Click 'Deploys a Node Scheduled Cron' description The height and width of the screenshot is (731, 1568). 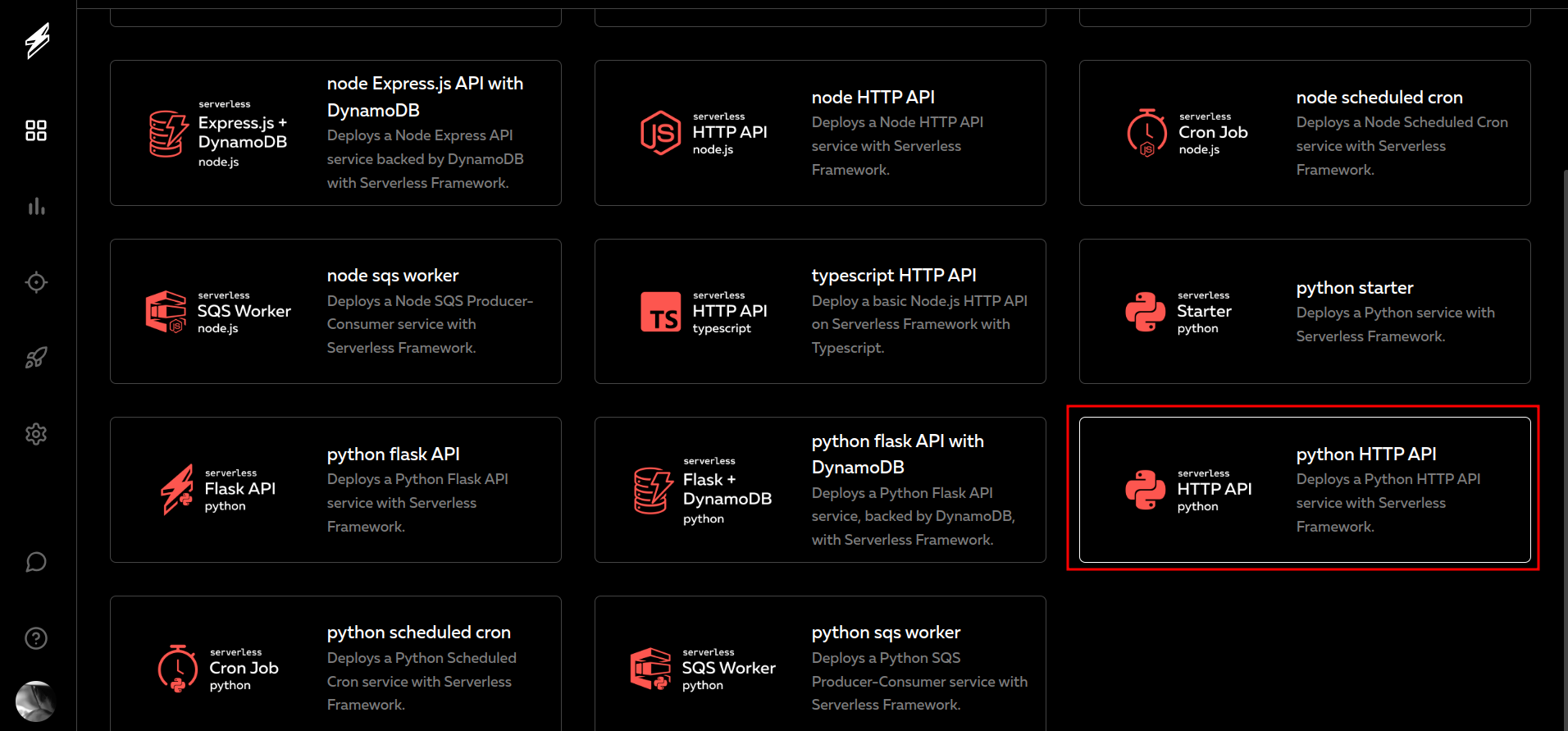coord(1402,145)
